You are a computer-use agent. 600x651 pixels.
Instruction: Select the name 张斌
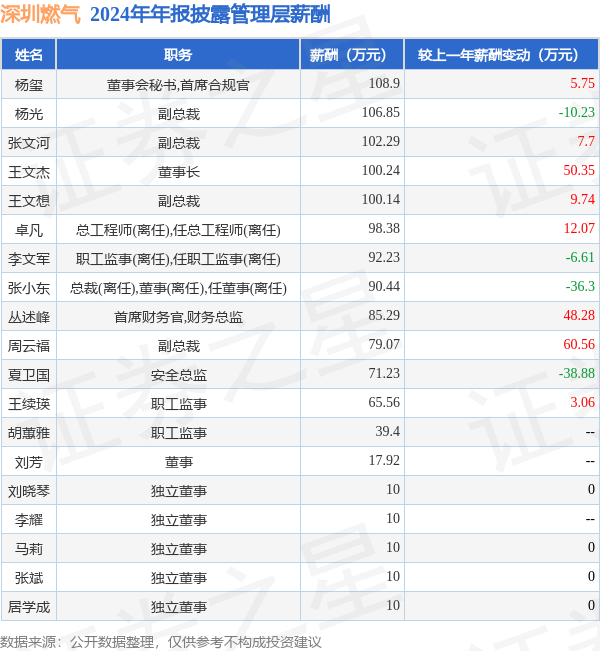tap(29, 578)
